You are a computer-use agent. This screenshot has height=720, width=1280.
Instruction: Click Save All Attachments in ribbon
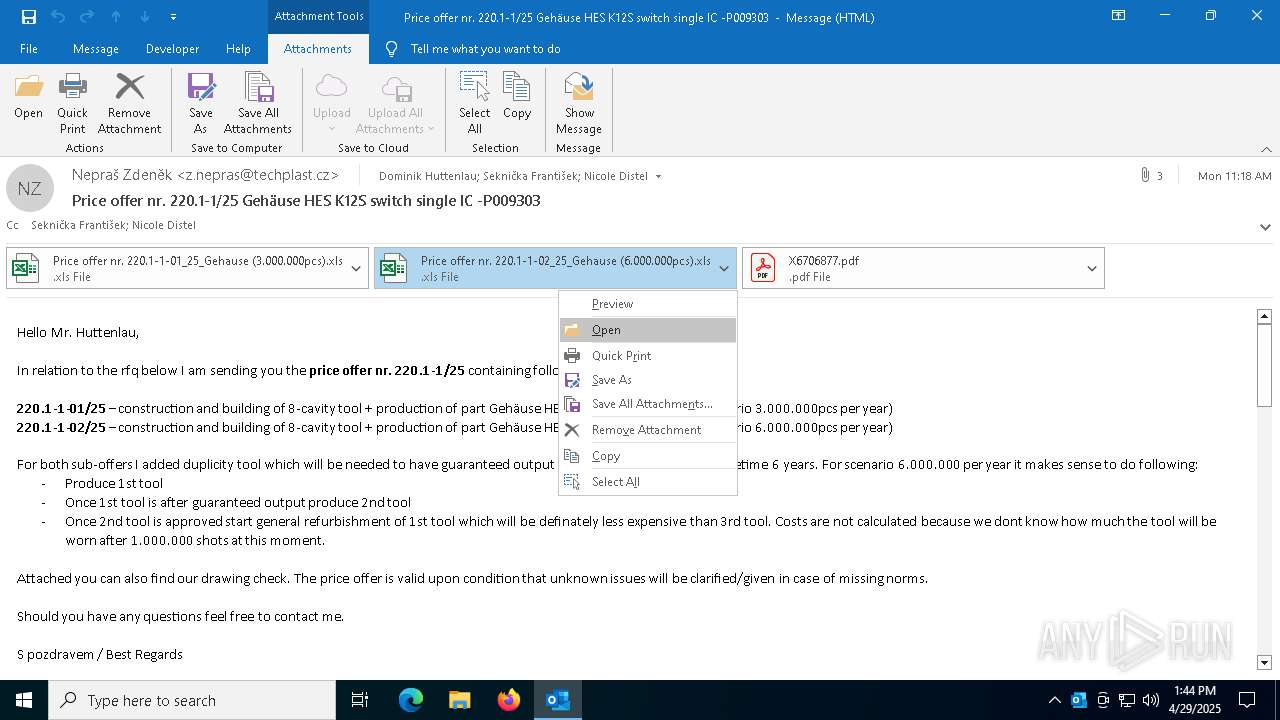click(x=258, y=104)
